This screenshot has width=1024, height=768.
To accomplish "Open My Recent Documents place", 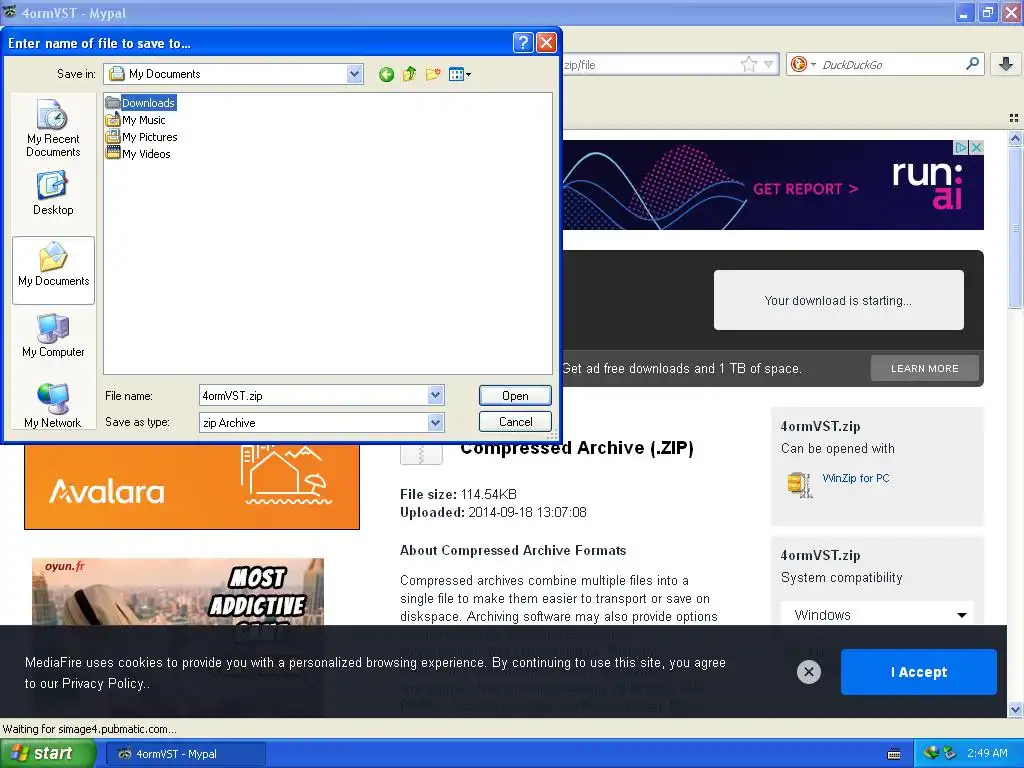I will [53, 129].
